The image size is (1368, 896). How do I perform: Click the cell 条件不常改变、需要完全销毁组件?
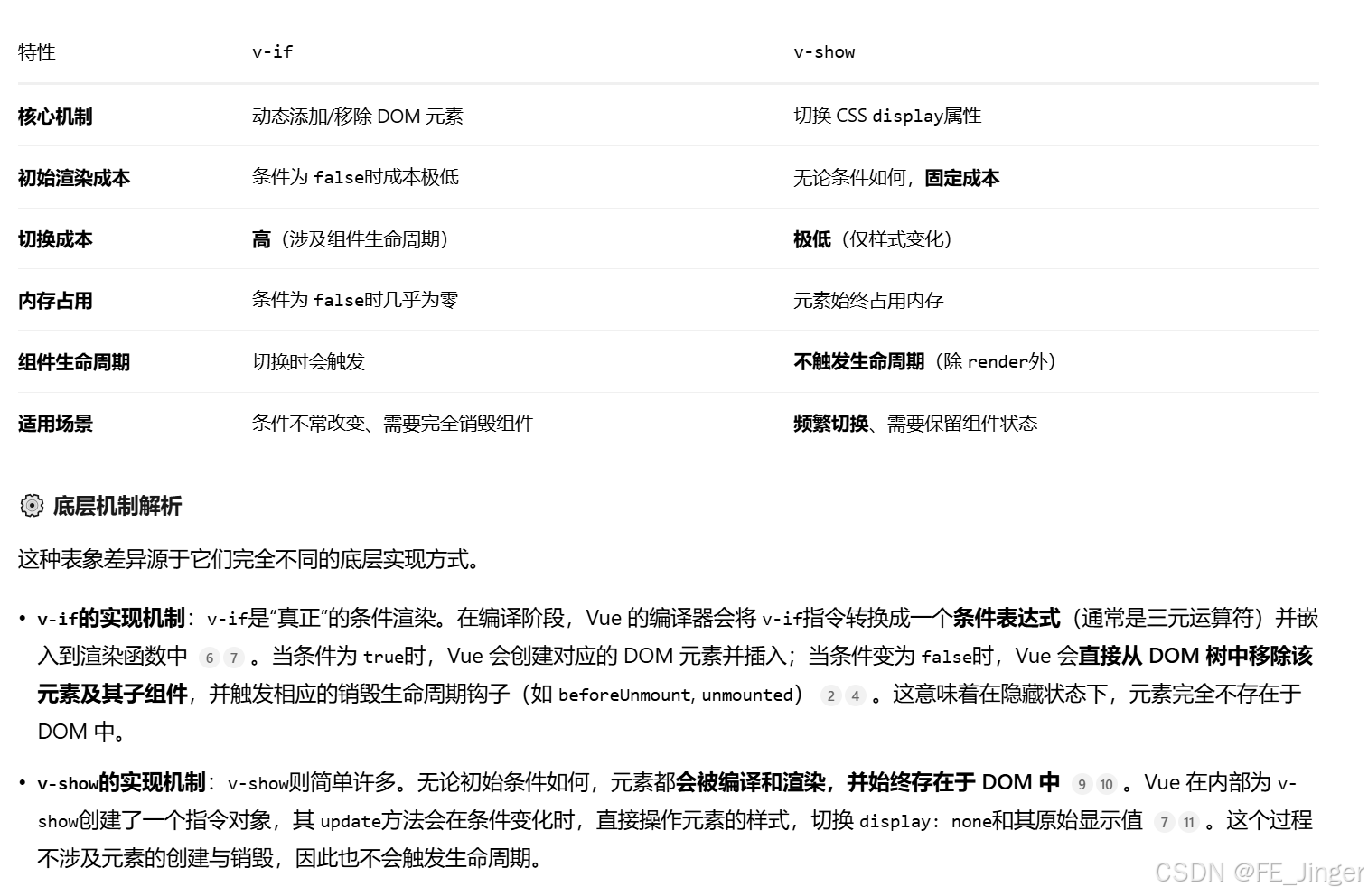[x=393, y=424]
